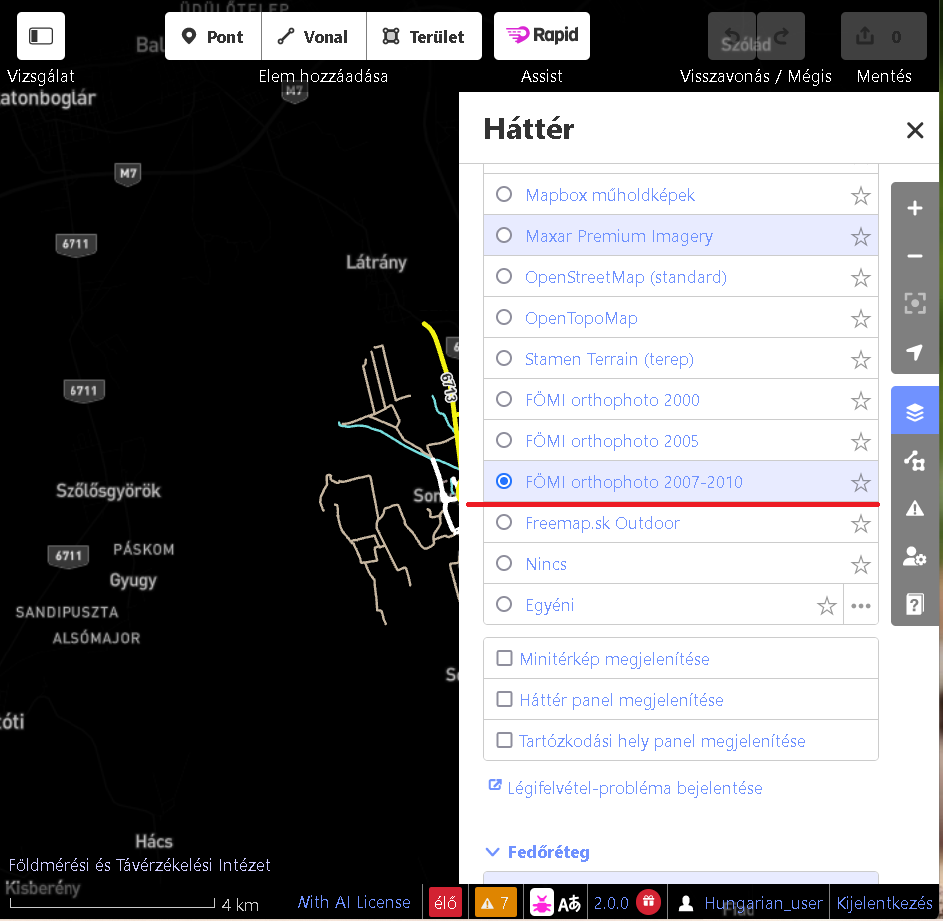
Task: Select the Vonal mode in the toolbar
Action: coord(313,36)
